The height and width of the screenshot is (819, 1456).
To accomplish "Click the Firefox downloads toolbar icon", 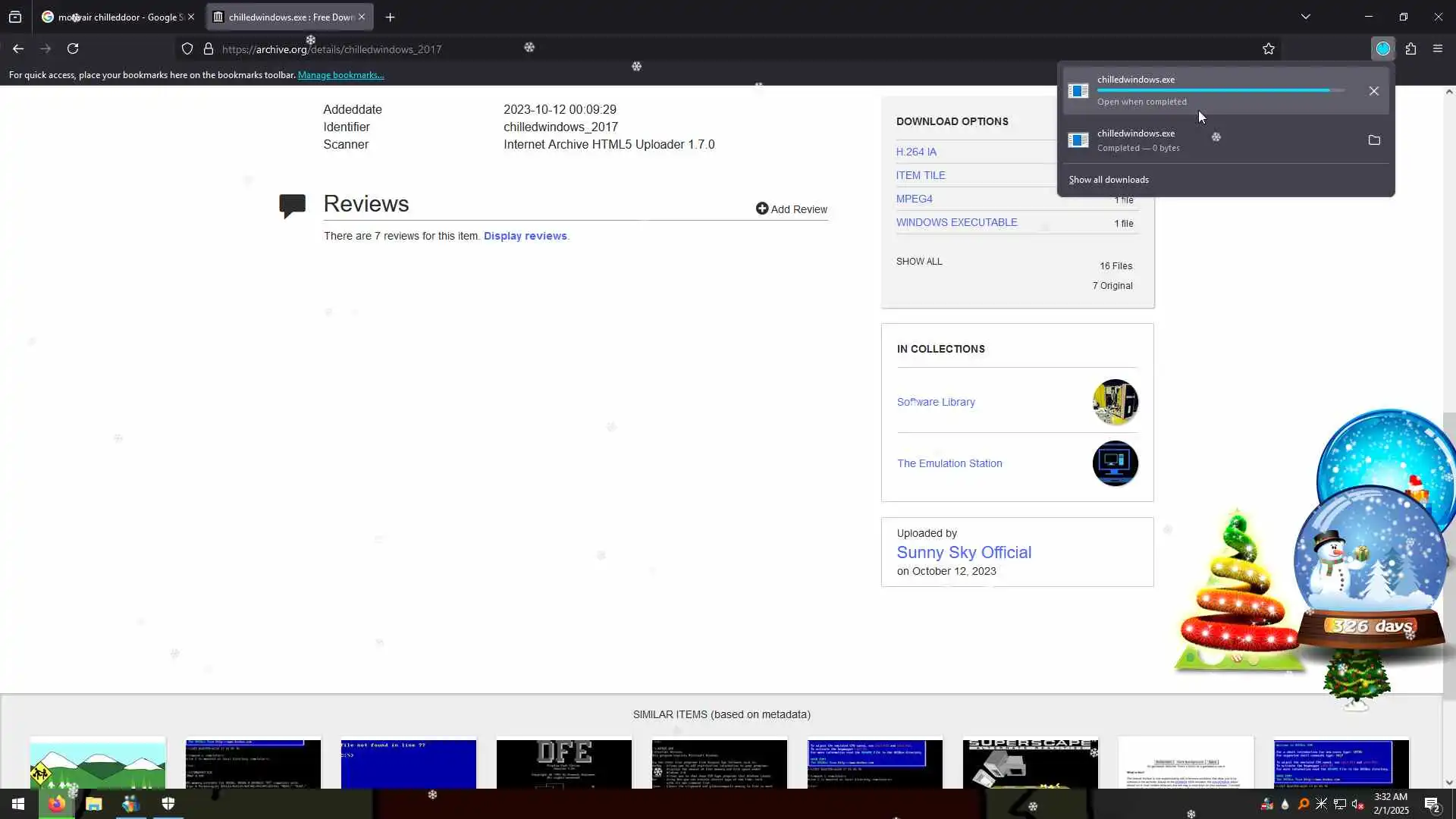I will (x=1382, y=49).
